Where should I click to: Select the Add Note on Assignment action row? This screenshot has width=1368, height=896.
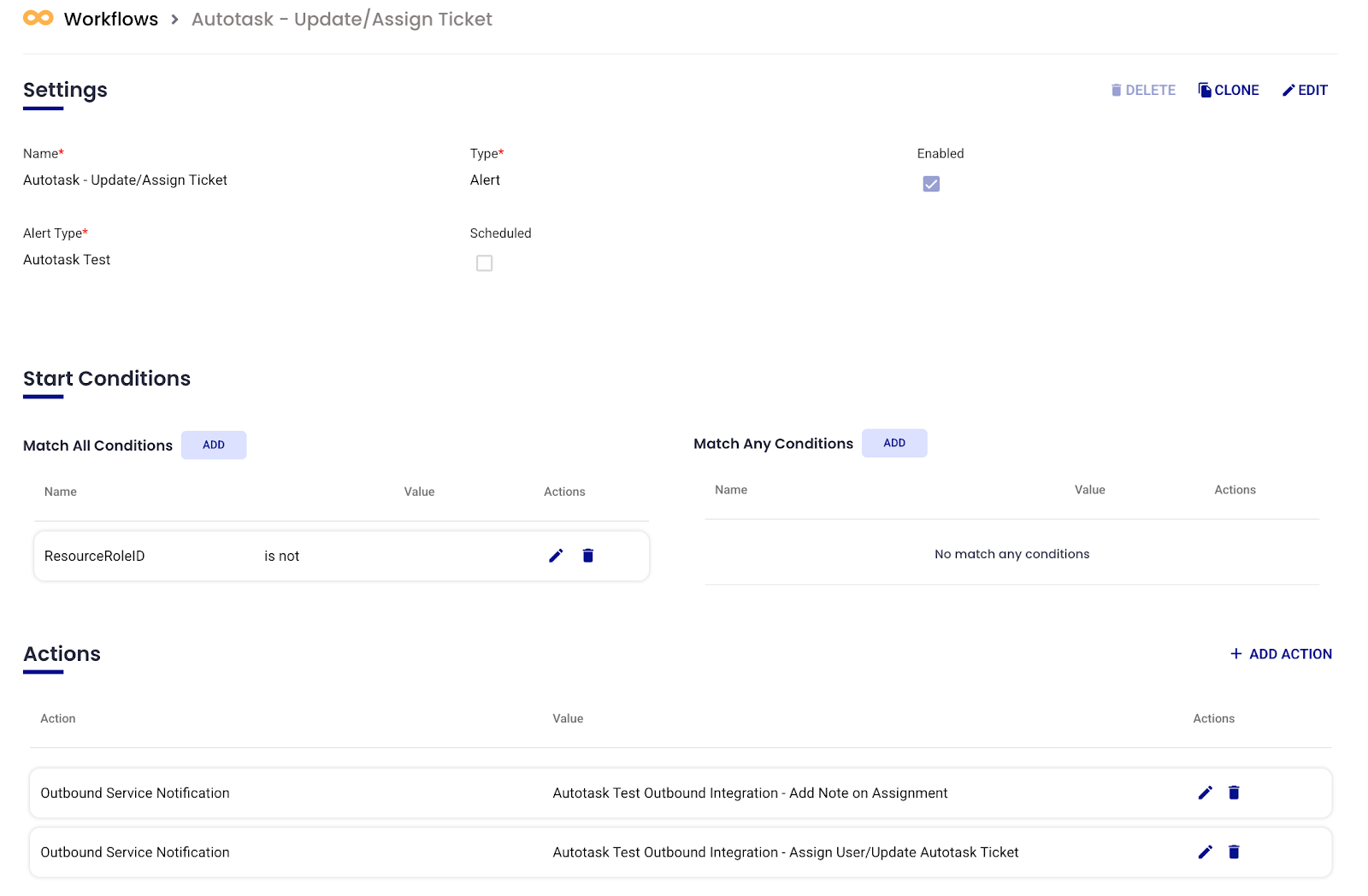[x=598, y=793]
